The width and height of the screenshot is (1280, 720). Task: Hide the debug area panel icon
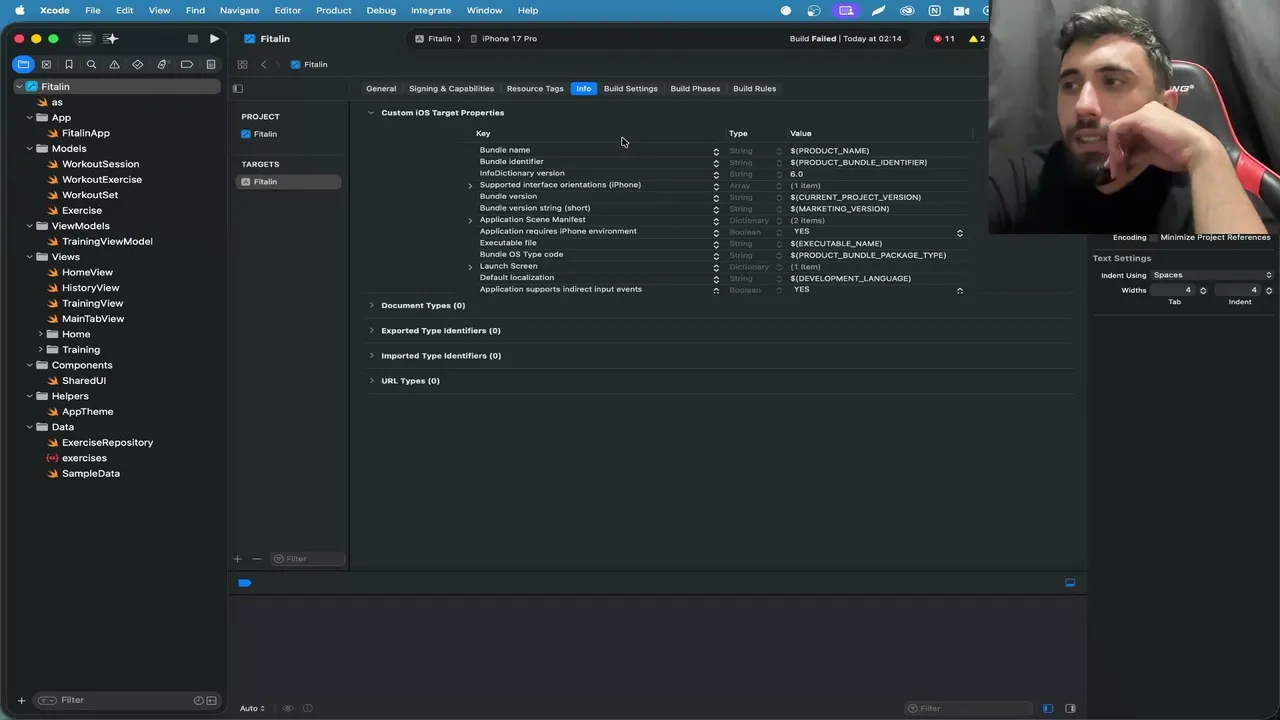click(x=1070, y=583)
